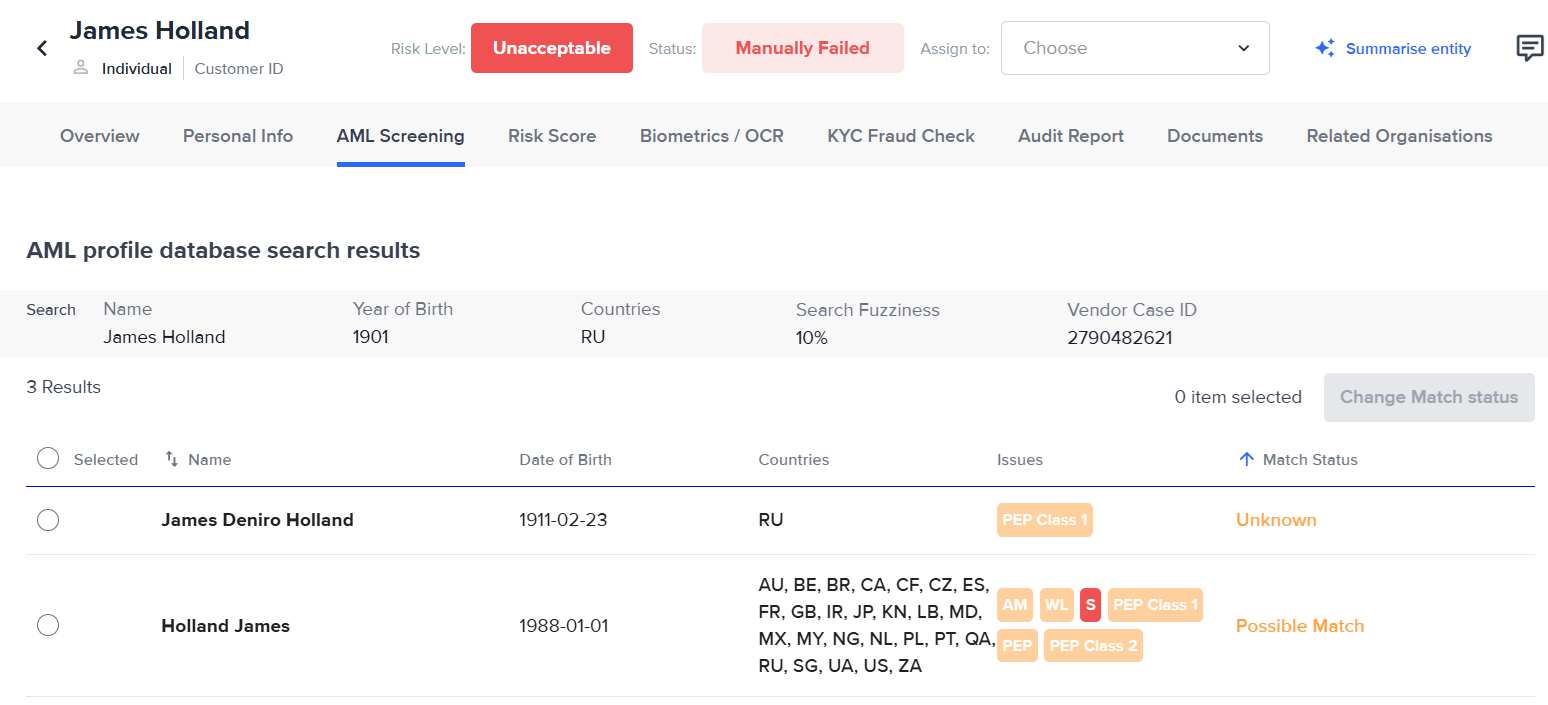Viewport: 1548px width, 705px height.
Task: Click the Holland James name
Action: 225,626
